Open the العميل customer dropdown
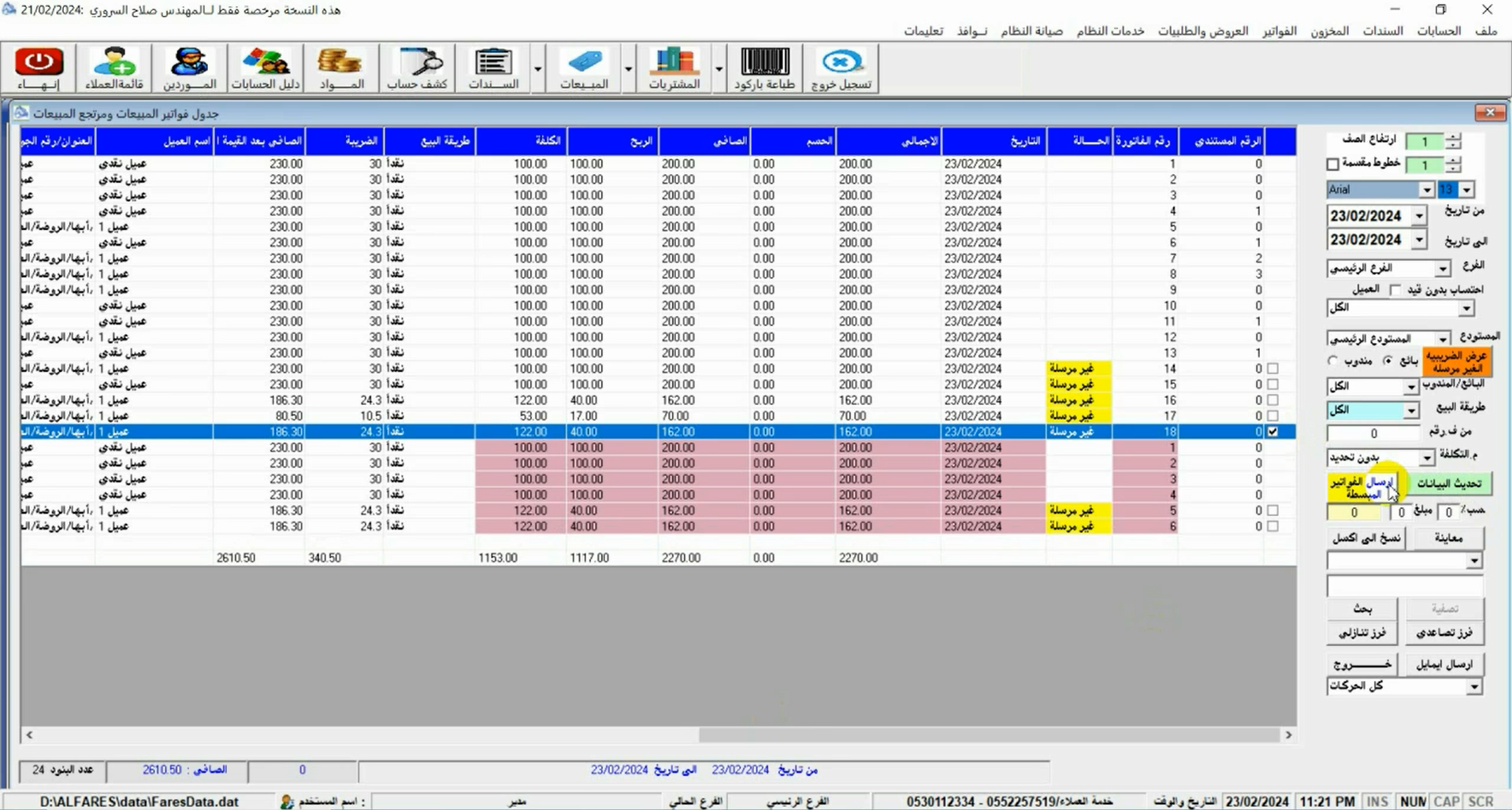The image size is (1512, 810). (x=1466, y=308)
